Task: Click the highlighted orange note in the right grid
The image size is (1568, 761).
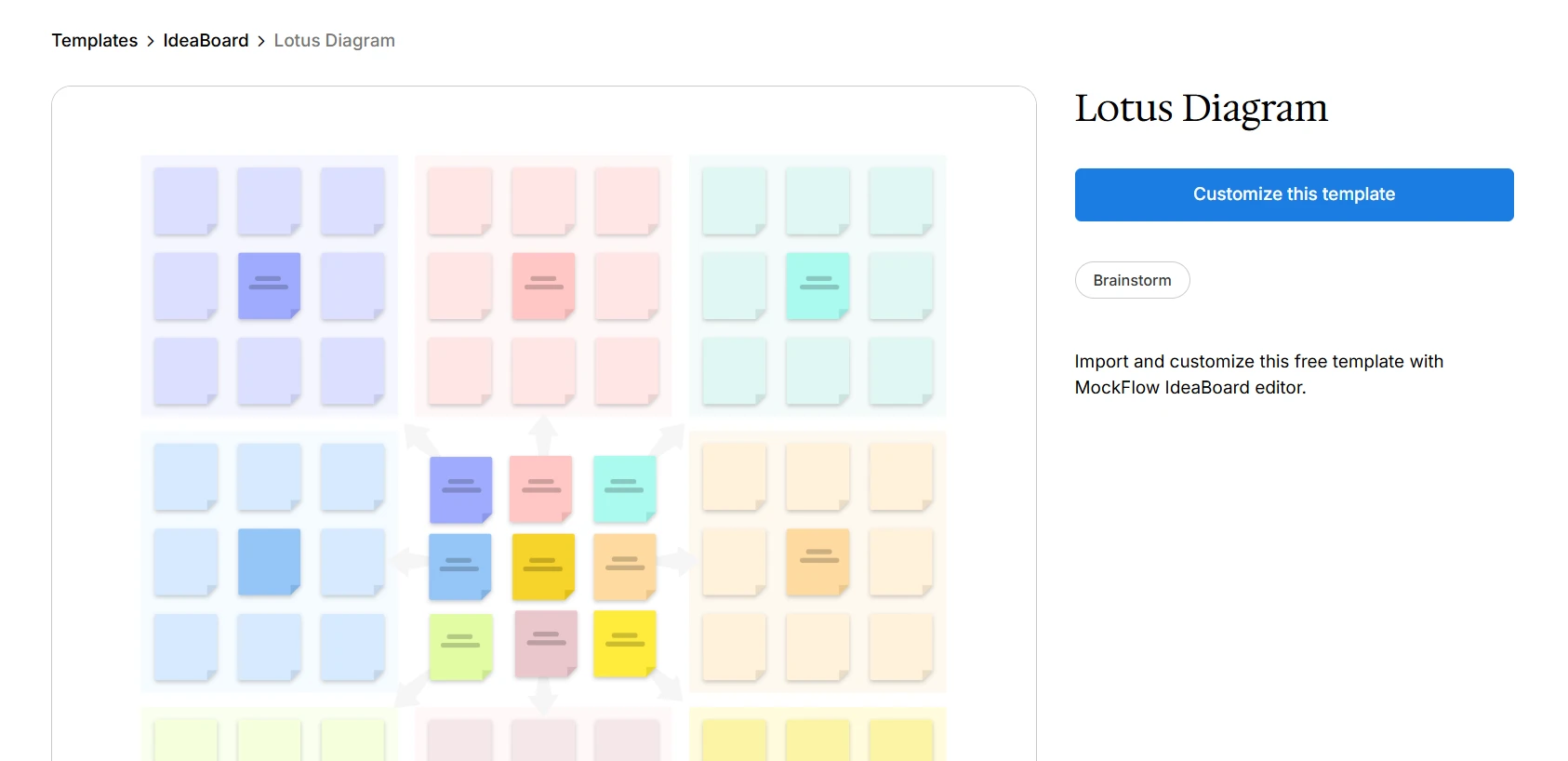Action: point(817,561)
